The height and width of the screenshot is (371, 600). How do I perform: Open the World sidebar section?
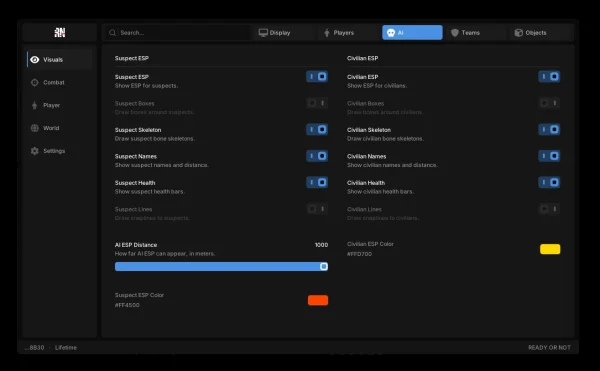(x=60, y=128)
